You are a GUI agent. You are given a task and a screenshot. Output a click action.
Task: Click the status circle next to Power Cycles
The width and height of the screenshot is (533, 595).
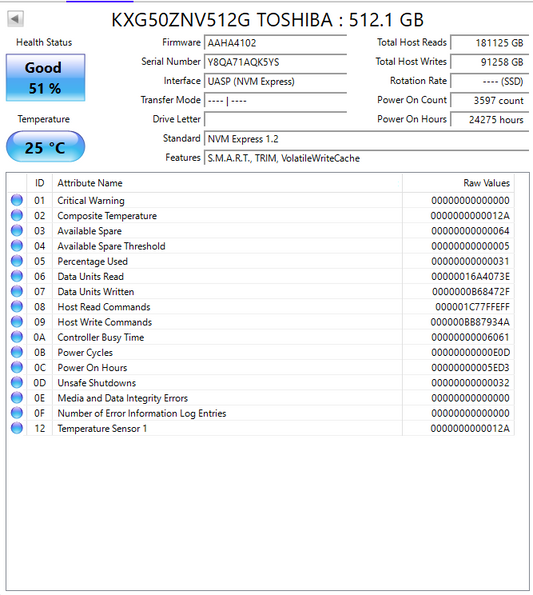pyautogui.click(x=17, y=352)
